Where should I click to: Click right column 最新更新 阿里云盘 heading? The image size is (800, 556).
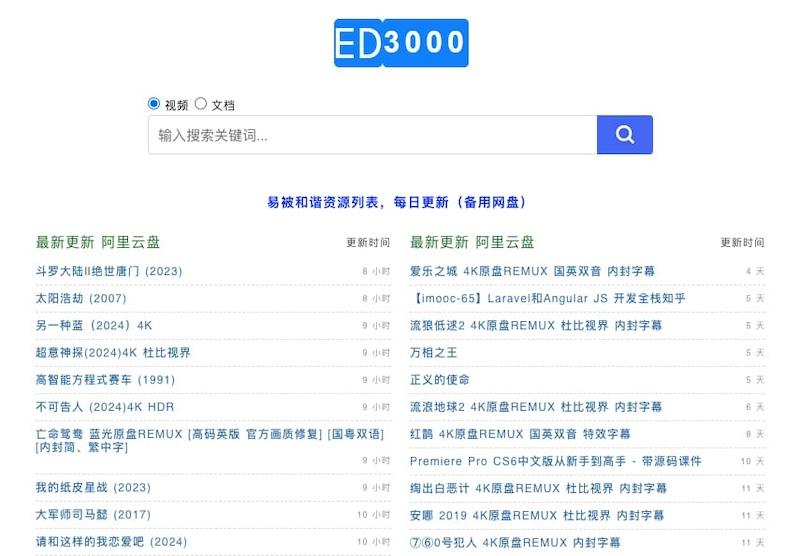tap(472, 242)
